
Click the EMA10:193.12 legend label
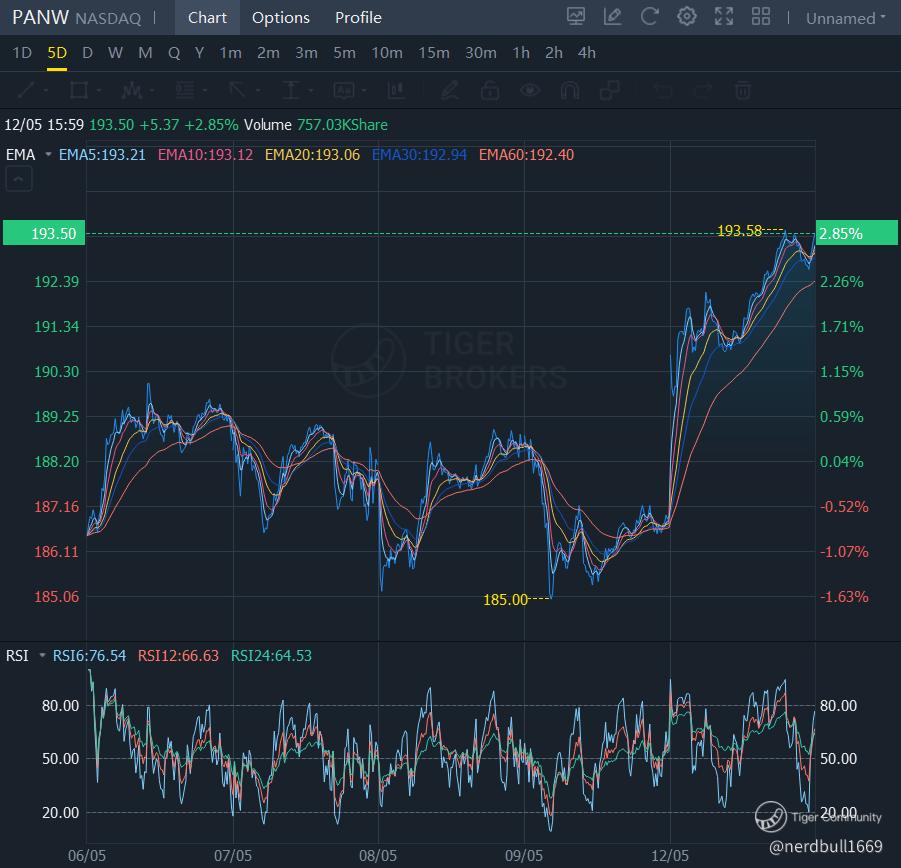tap(205, 155)
